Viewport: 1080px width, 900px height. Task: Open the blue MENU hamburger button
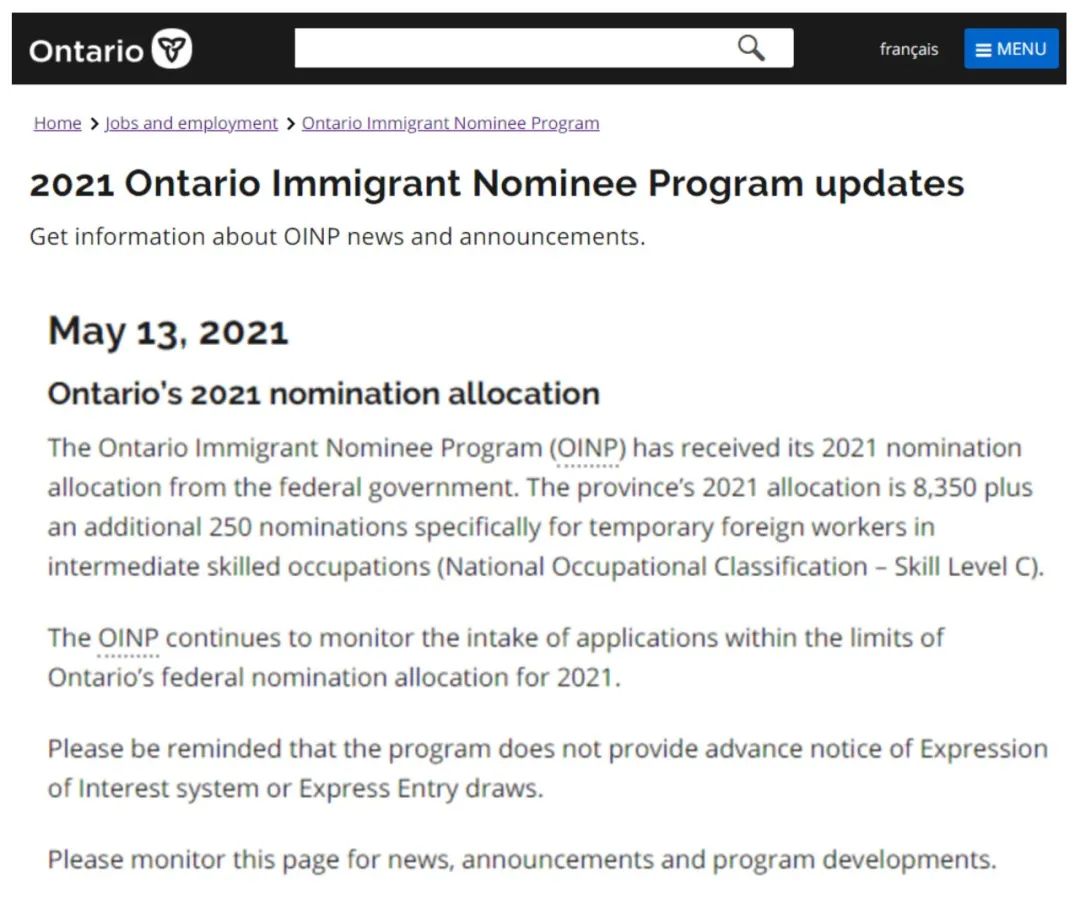pyautogui.click(x=1010, y=49)
